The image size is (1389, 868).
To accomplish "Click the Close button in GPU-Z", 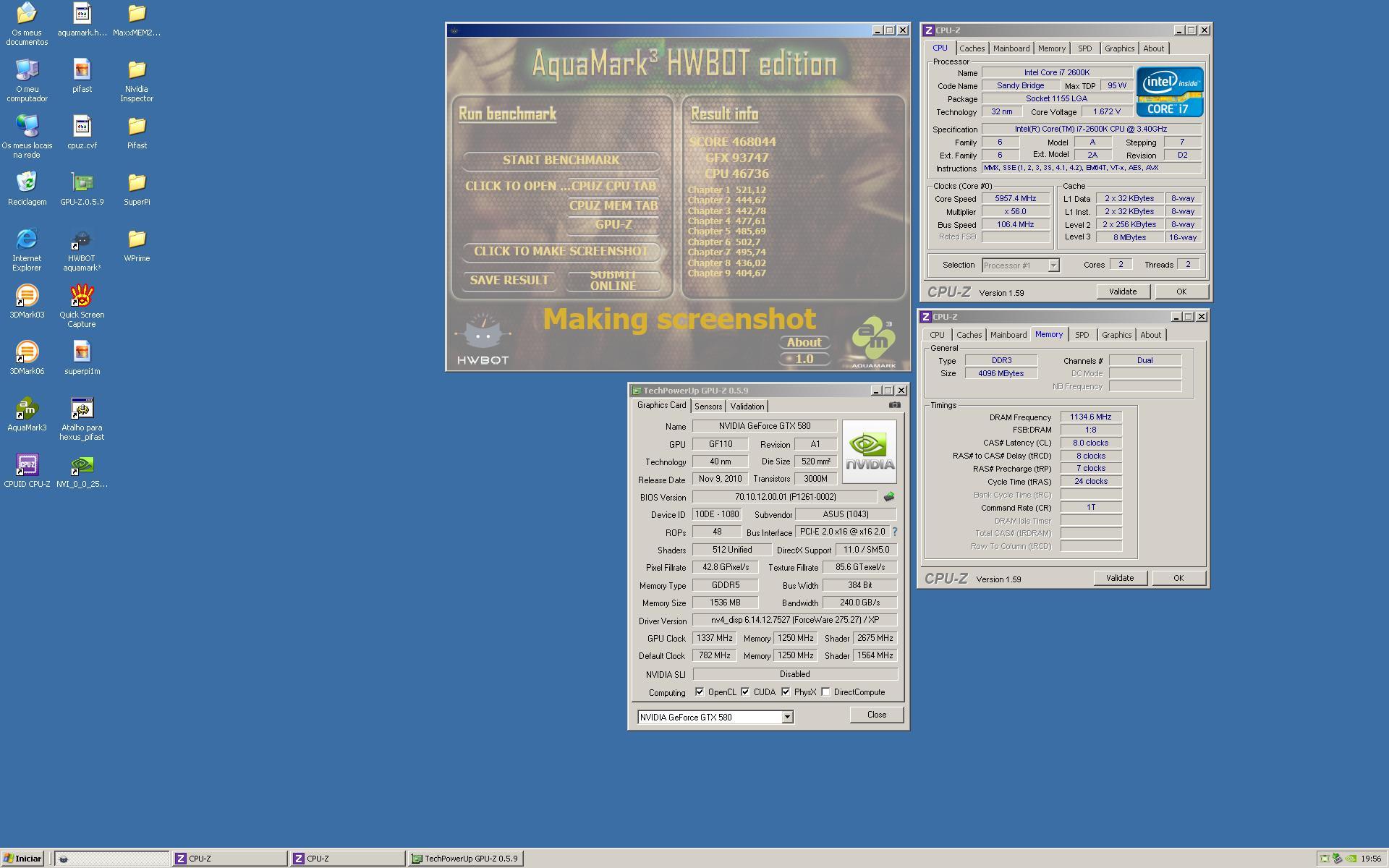I will [876, 715].
